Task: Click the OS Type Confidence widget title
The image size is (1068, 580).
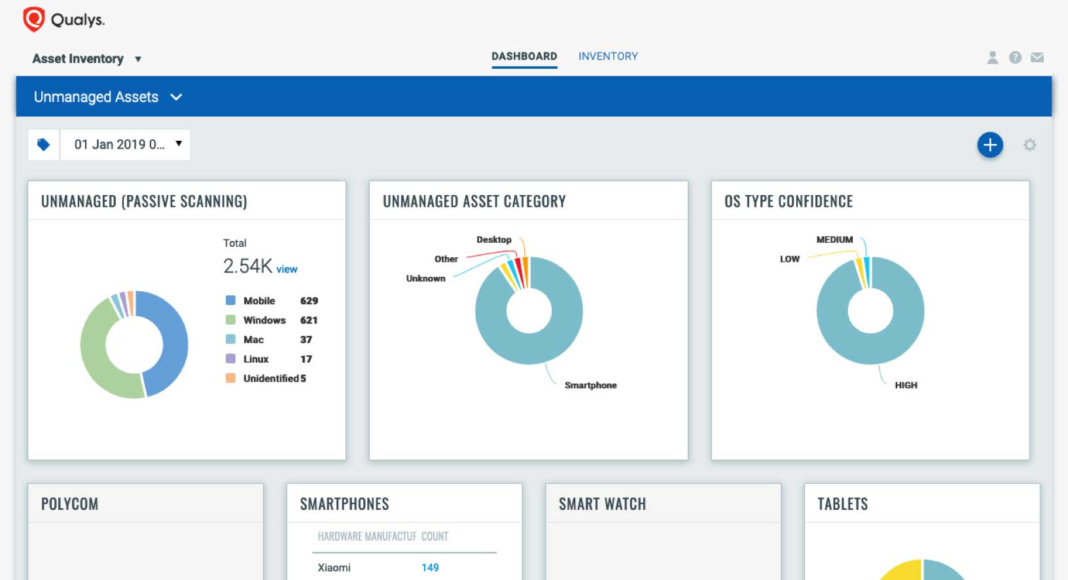Action: [788, 202]
